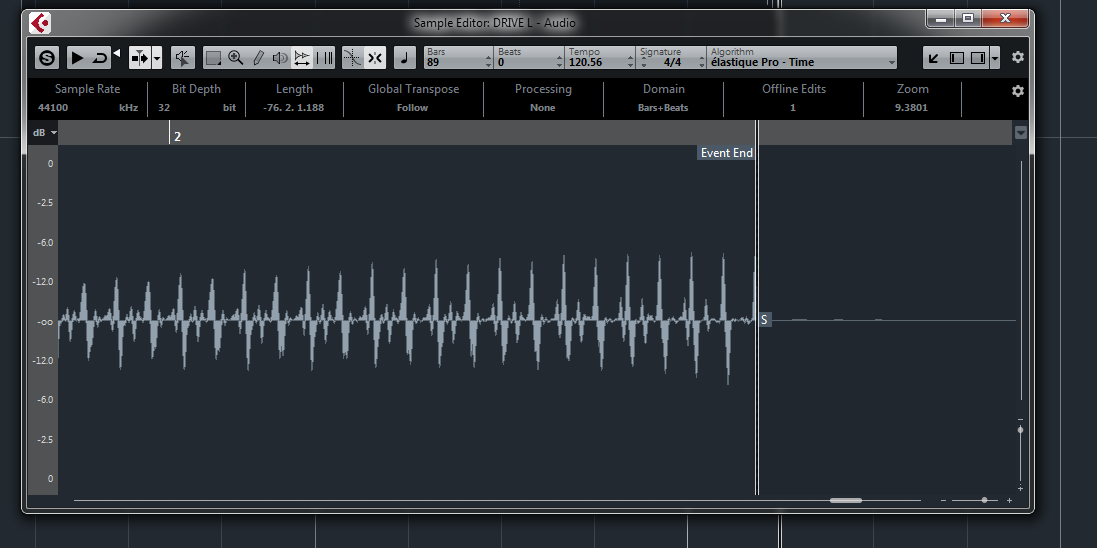Toggle the right zone layout icon
Image resolution: width=1097 pixels, height=548 pixels.
point(978,57)
